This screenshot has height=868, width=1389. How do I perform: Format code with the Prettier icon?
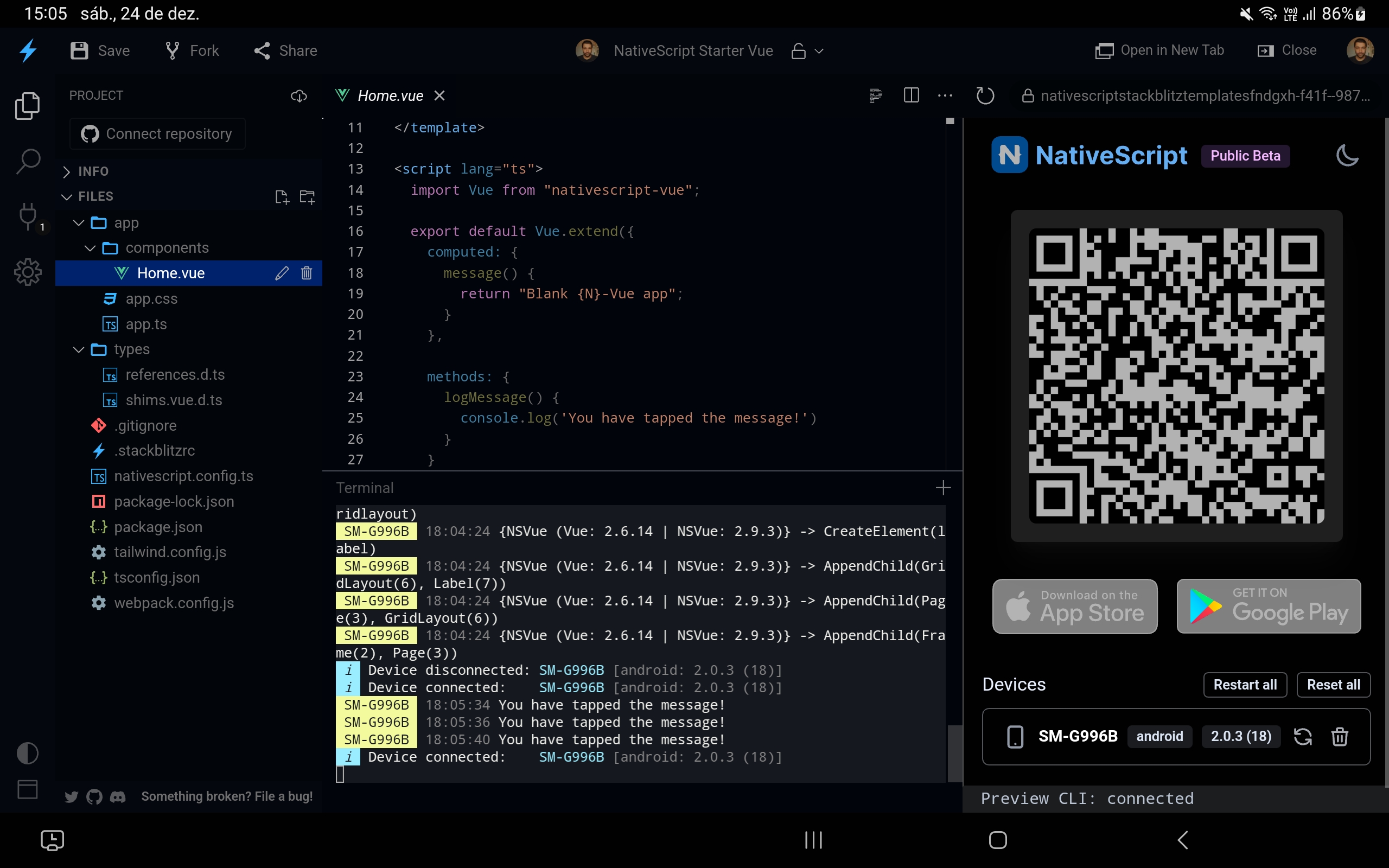tap(875, 95)
